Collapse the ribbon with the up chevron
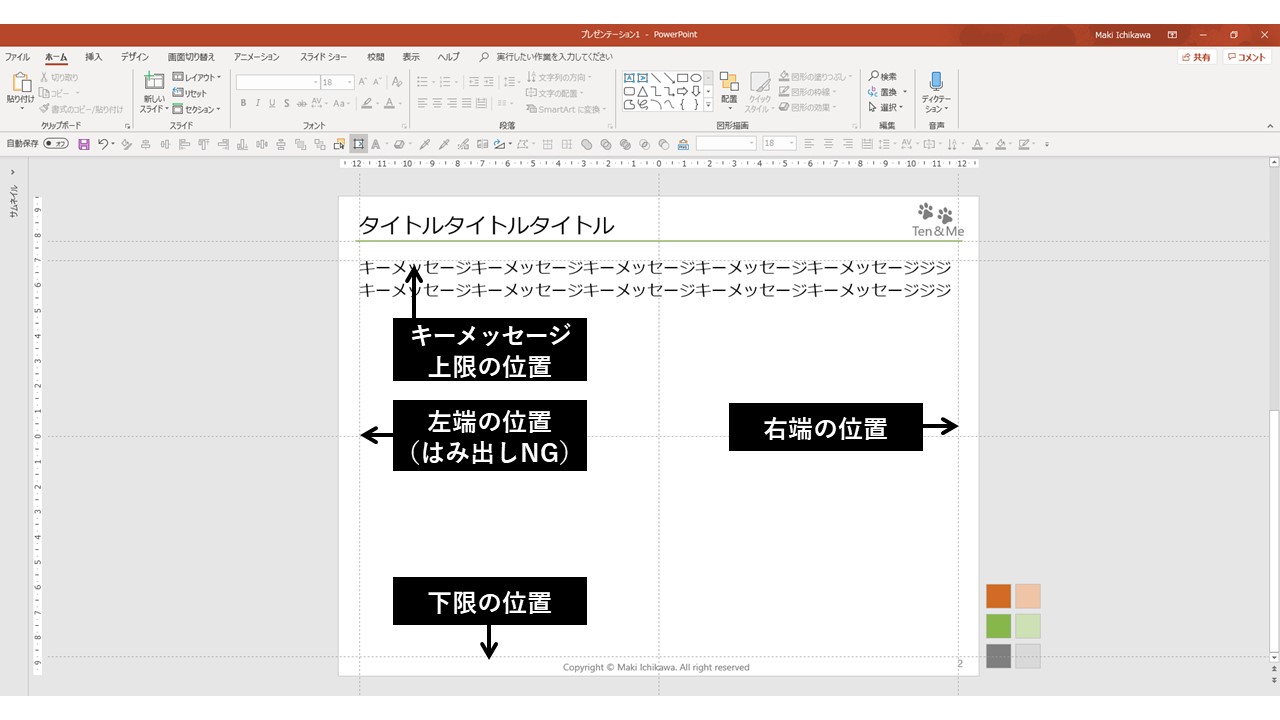Screen dimensions: 1280x720 coord(1272,125)
